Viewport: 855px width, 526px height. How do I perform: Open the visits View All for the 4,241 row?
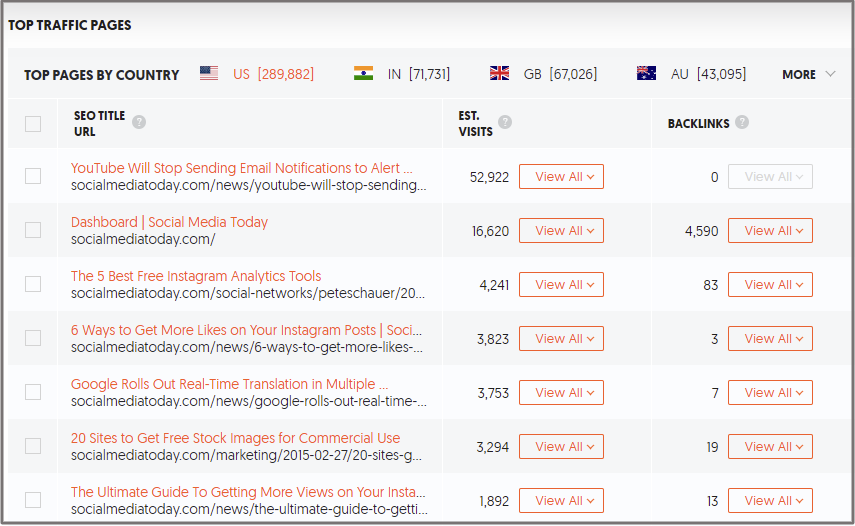point(561,285)
